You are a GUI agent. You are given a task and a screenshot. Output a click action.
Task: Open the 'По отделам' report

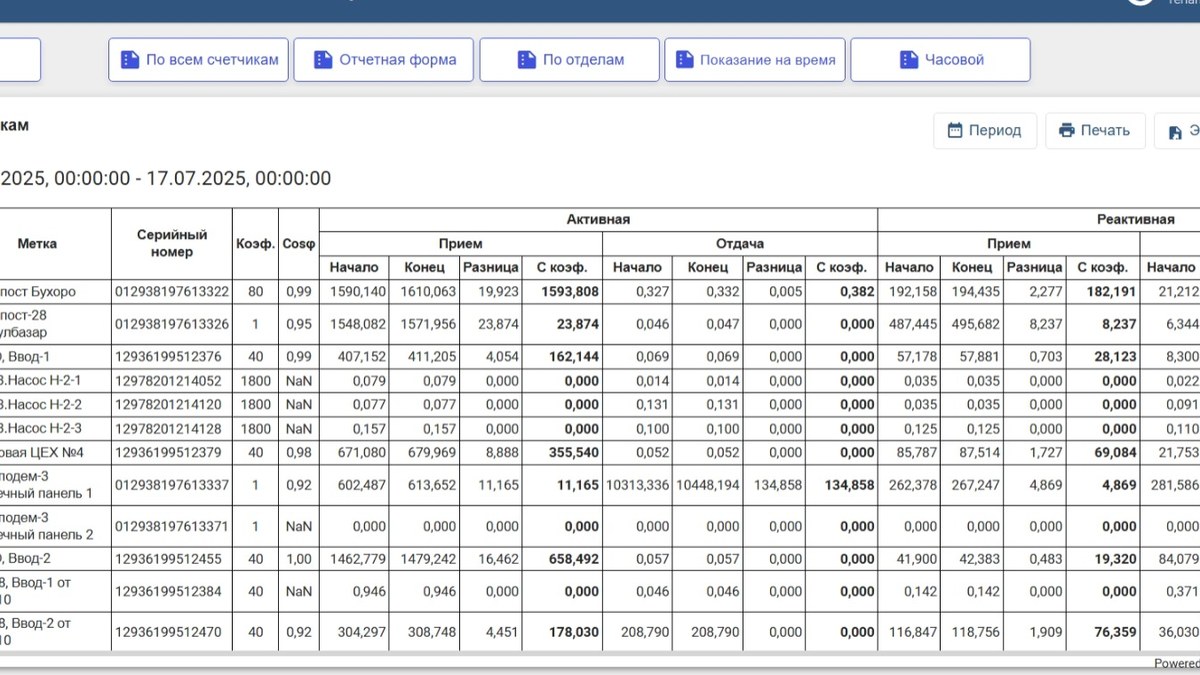(x=570, y=60)
